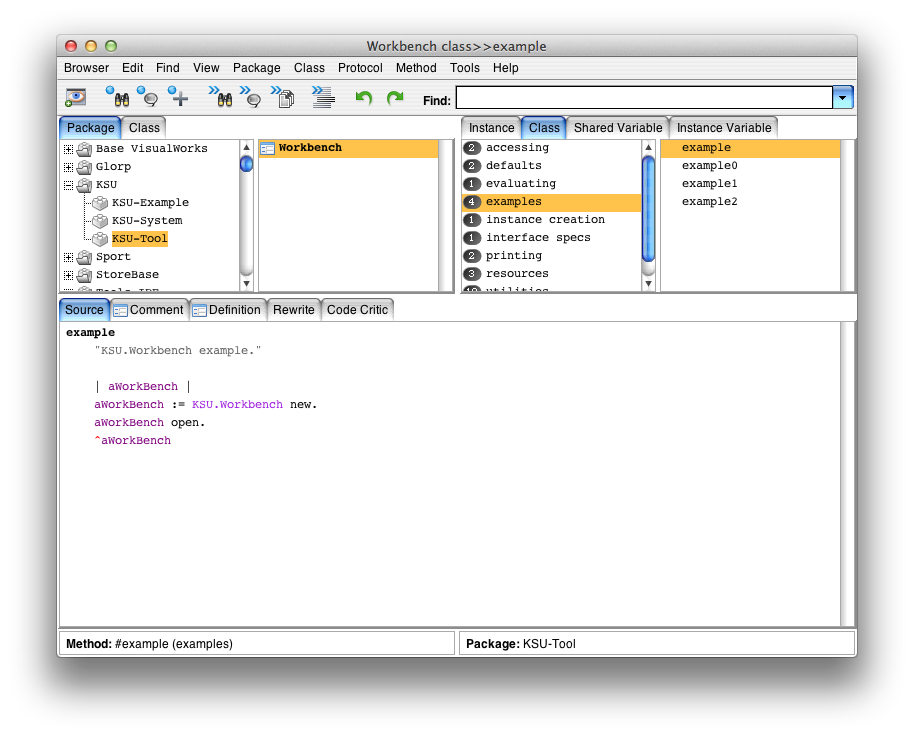The height and width of the screenshot is (736, 914).
Task: Select Class tab next to Instance tab
Action: coord(544,128)
